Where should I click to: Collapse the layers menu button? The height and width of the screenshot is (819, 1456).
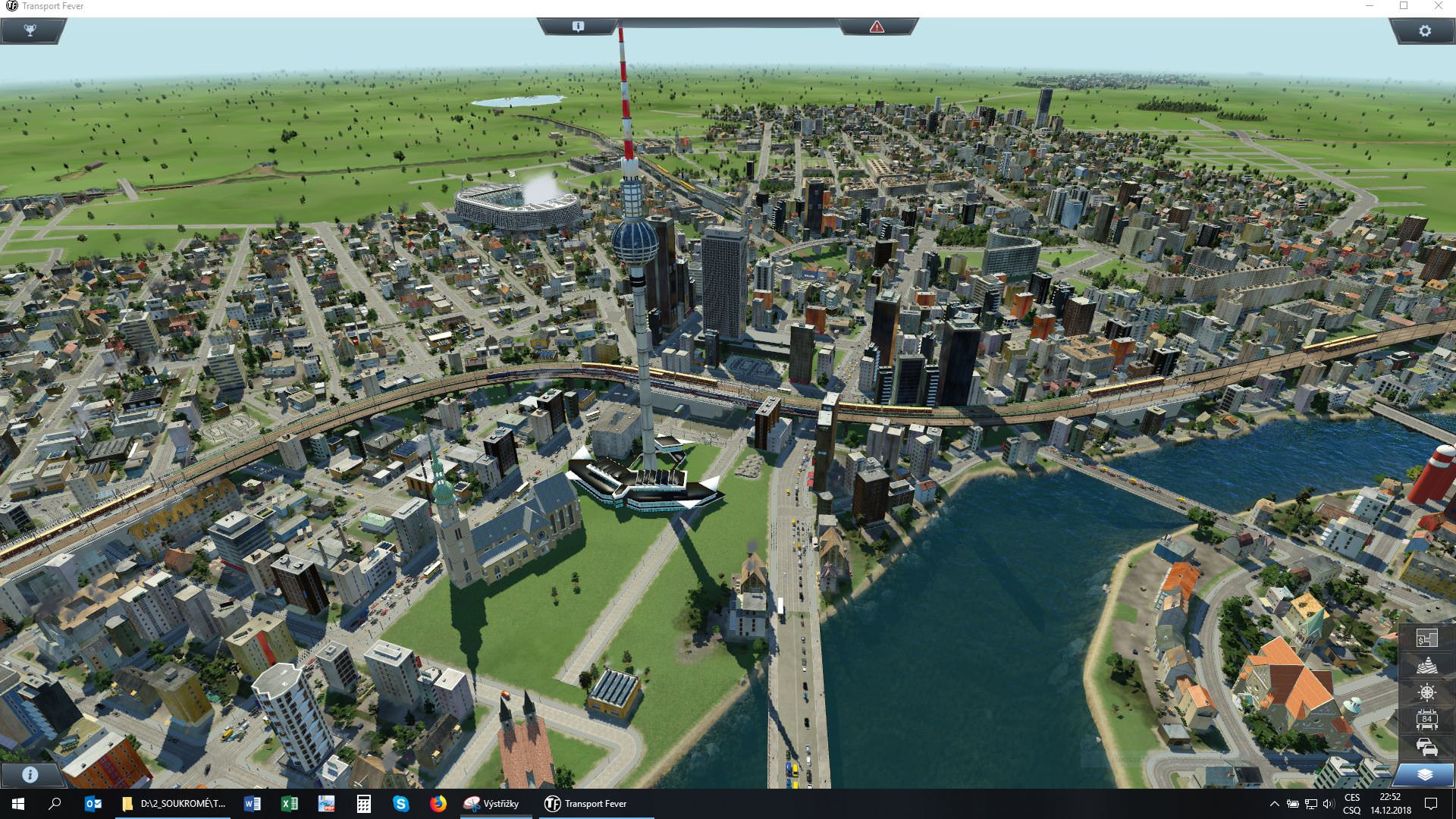(1424, 774)
